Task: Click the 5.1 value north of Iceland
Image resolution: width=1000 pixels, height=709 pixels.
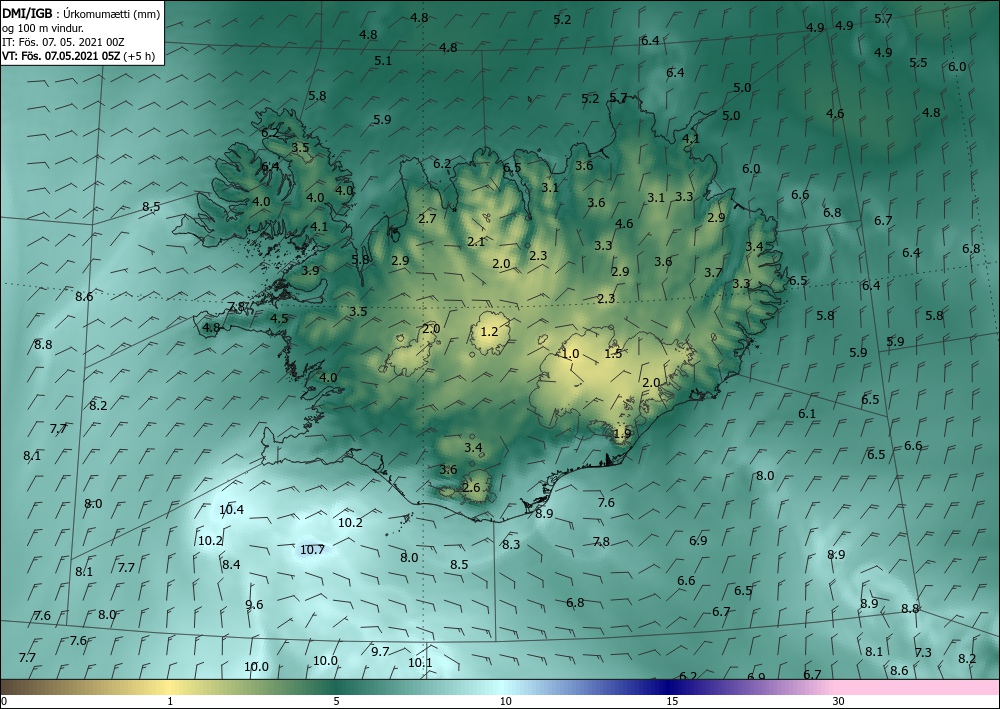Action: pos(383,61)
